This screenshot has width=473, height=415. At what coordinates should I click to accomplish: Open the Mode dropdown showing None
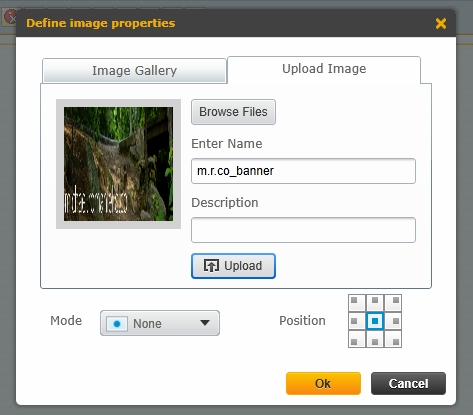click(x=160, y=323)
